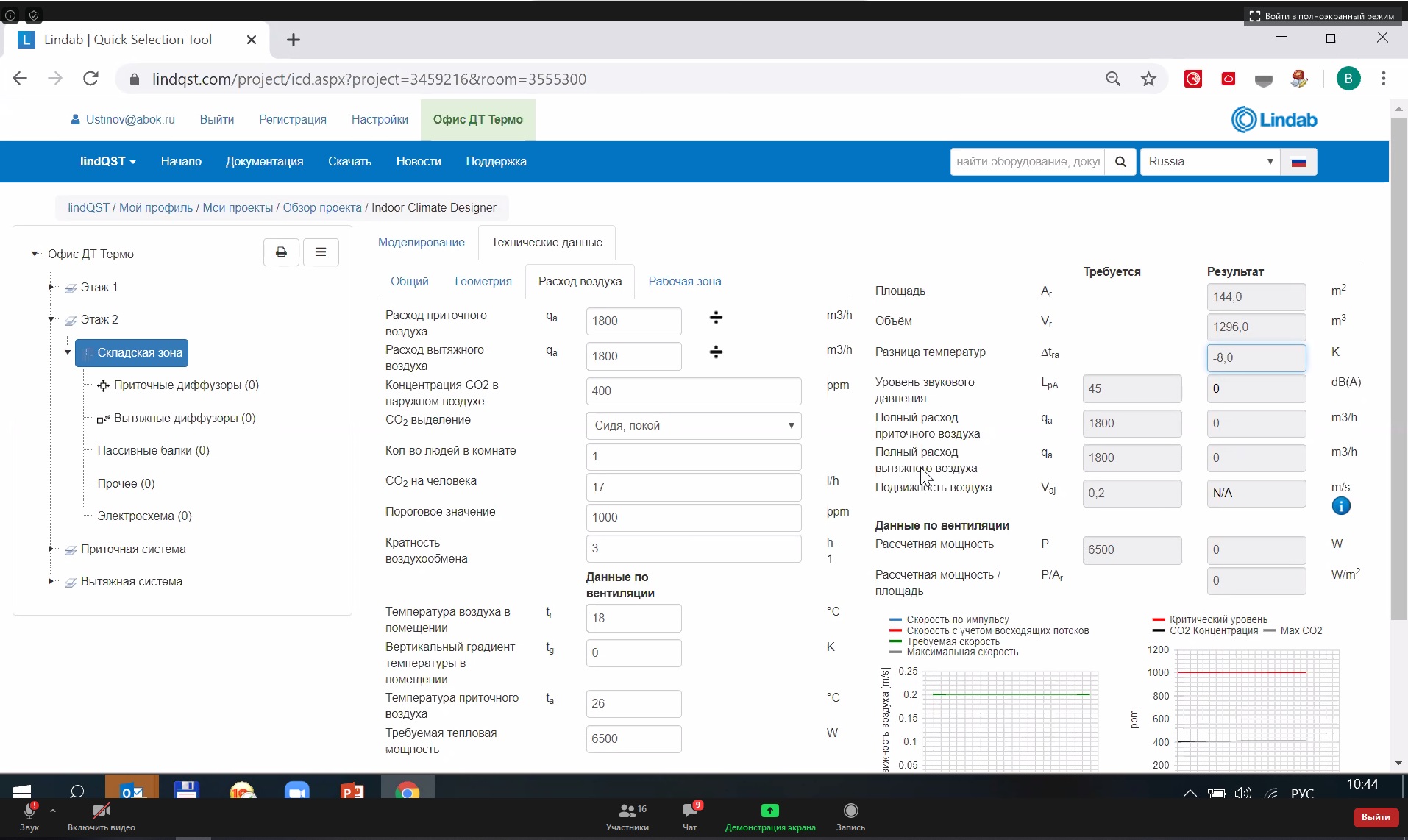Bookmark this page with the star icon
The height and width of the screenshot is (840, 1408).
[x=1148, y=79]
